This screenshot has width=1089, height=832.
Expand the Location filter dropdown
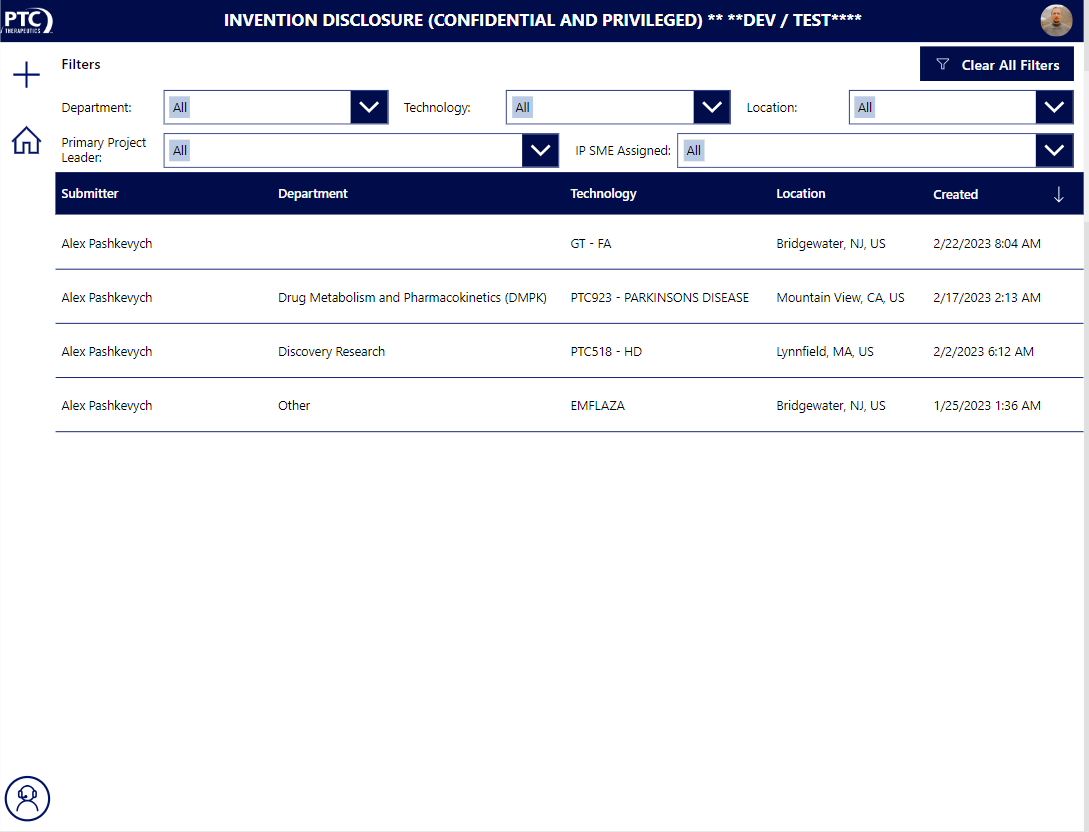pyautogui.click(x=1054, y=107)
